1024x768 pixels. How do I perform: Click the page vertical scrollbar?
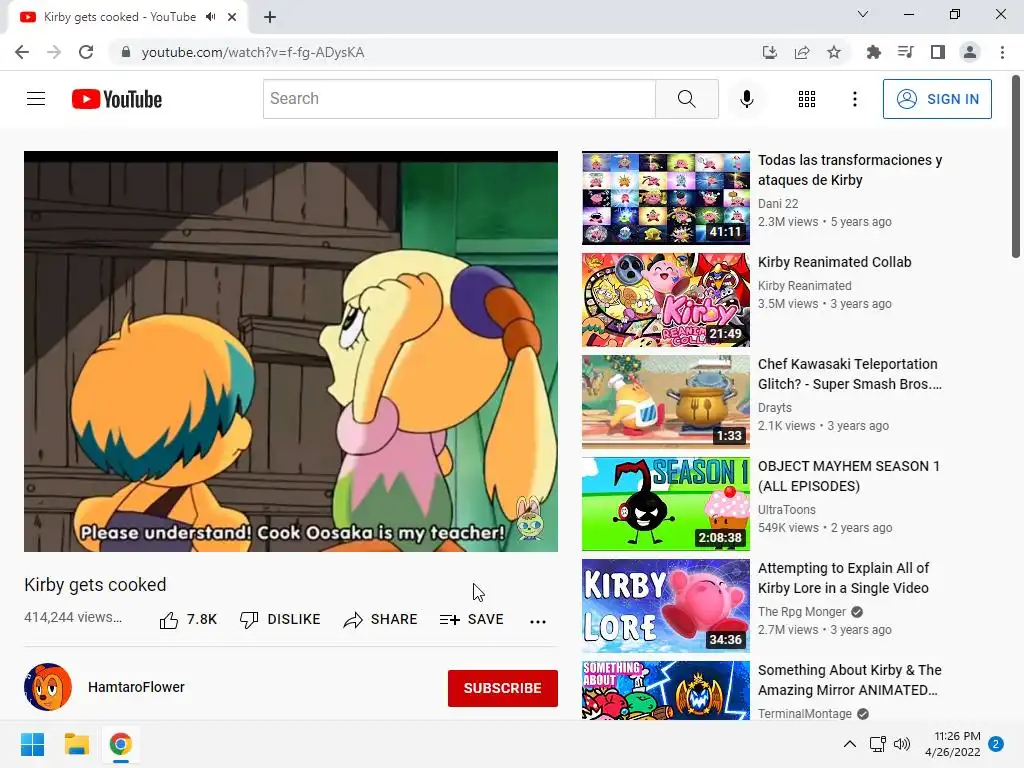[x=1016, y=167]
